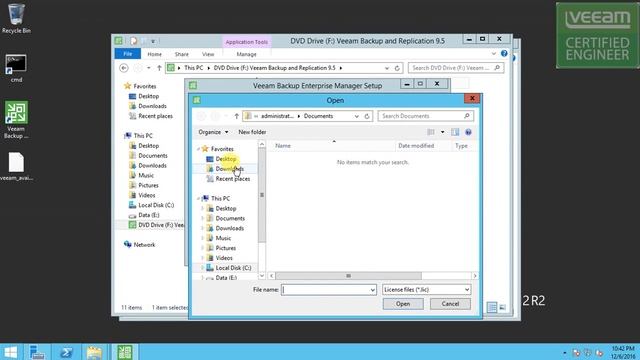
Task: Go back in DVD Drive explorer window
Action: click(124, 68)
